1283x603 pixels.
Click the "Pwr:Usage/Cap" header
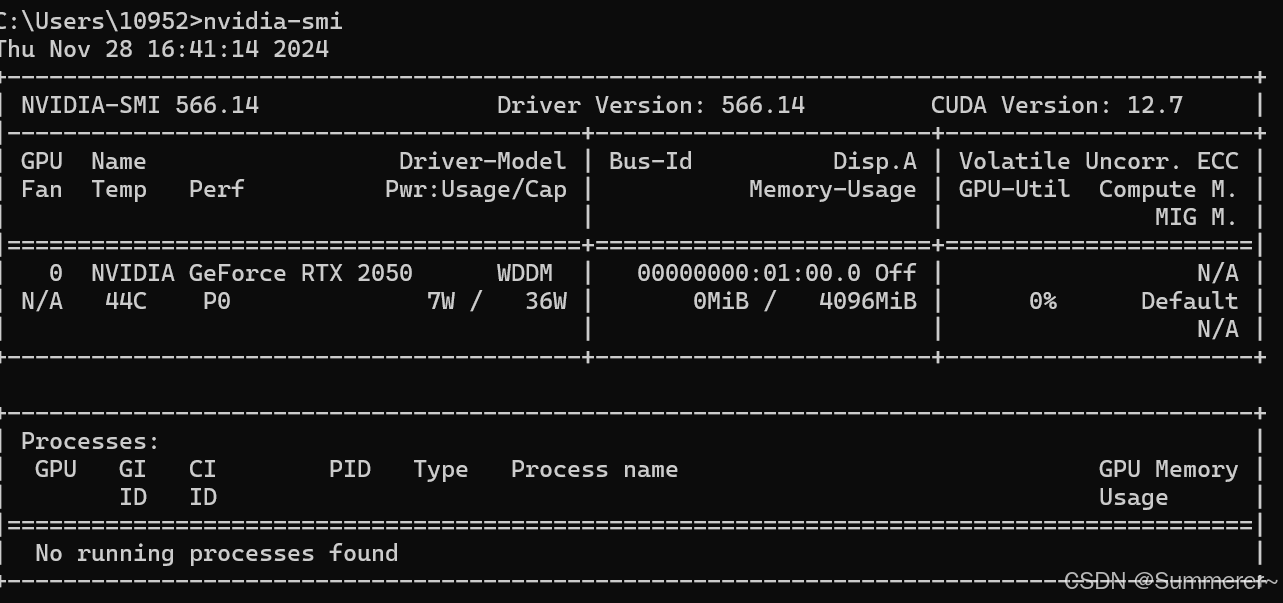(x=476, y=189)
